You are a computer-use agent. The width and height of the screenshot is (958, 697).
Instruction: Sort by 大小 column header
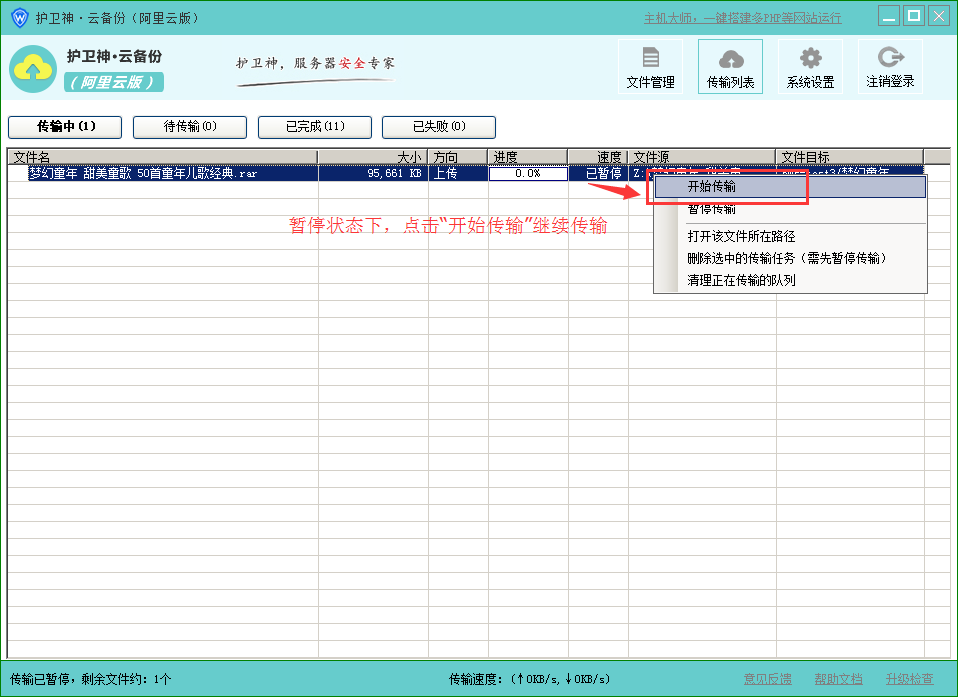click(373, 157)
